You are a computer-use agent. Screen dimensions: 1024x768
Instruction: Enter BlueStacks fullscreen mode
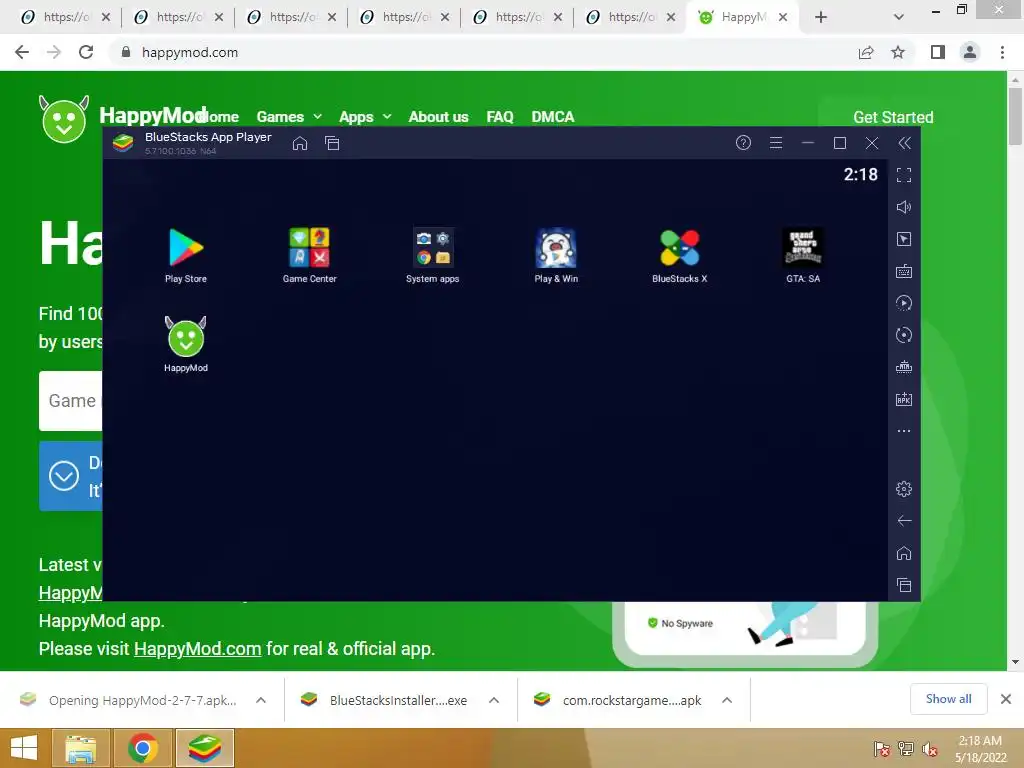[904, 175]
